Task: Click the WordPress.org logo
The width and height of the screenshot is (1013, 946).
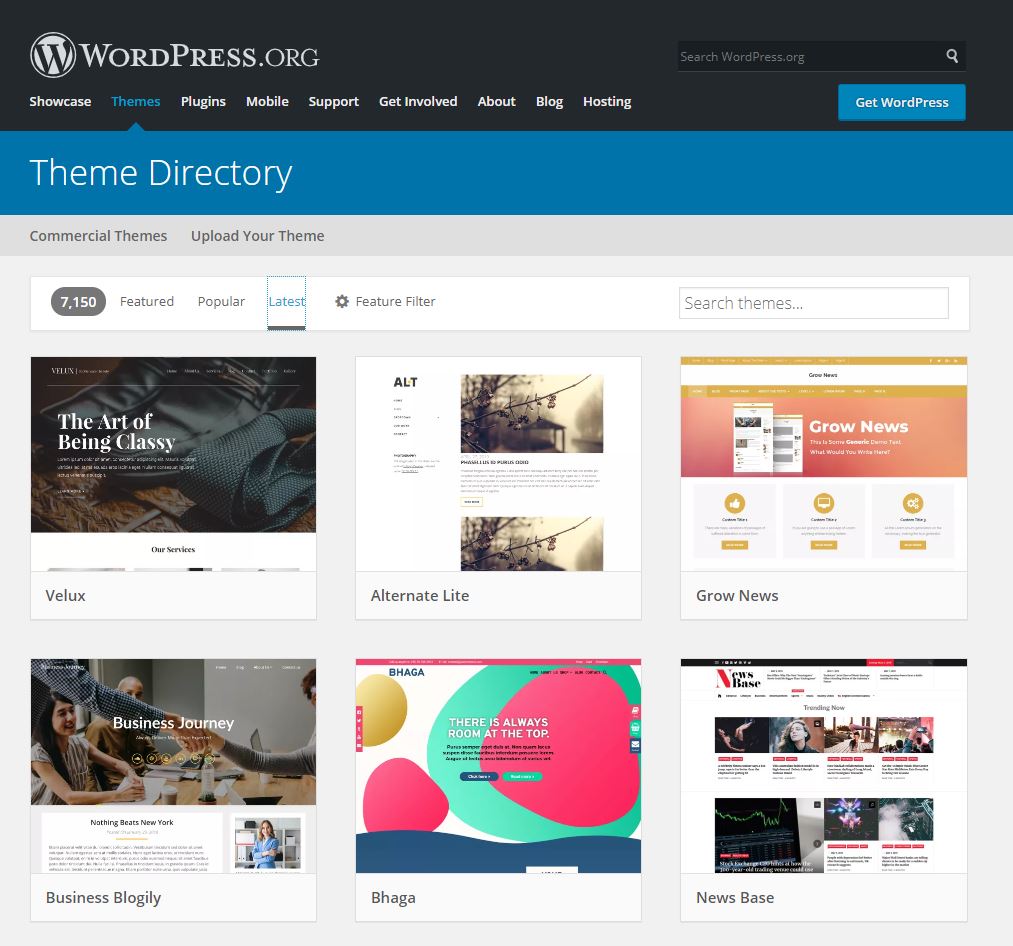Action: tap(174, 56)
